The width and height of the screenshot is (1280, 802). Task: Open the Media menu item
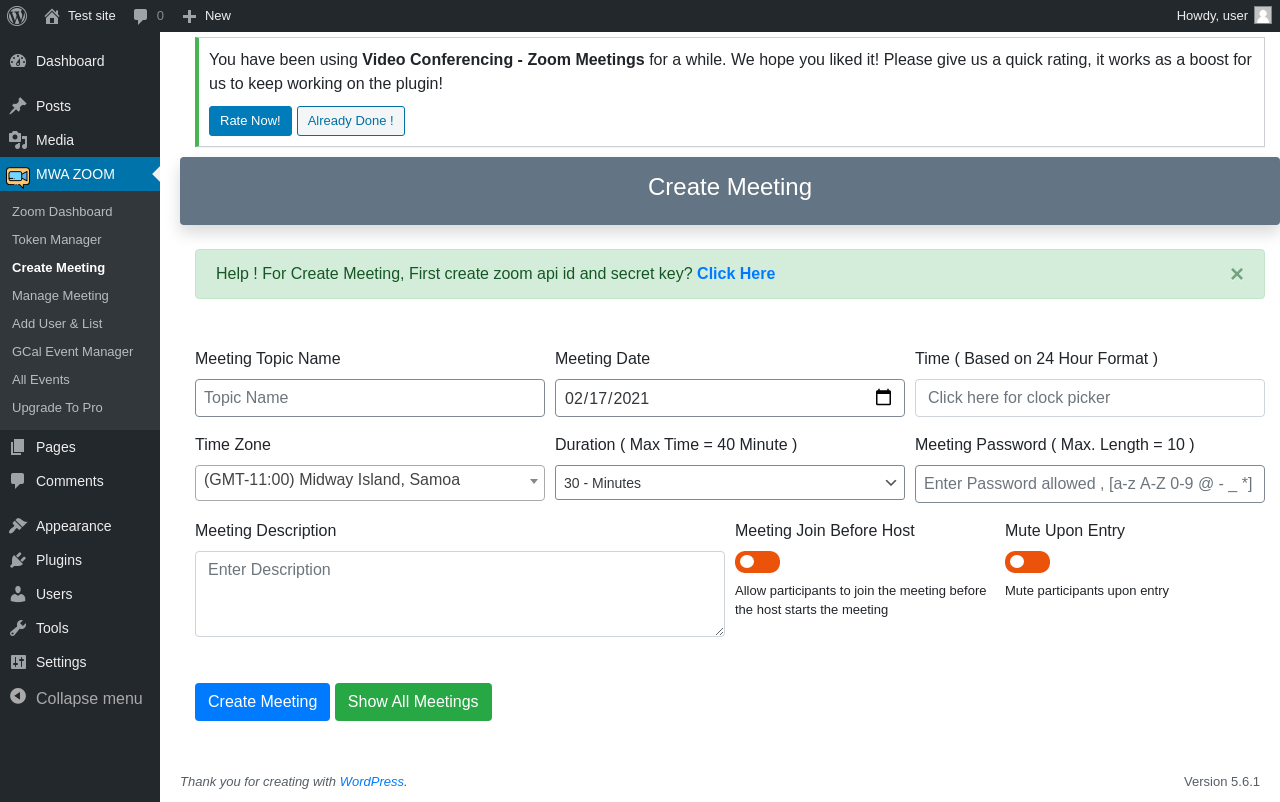coord(80,140)
